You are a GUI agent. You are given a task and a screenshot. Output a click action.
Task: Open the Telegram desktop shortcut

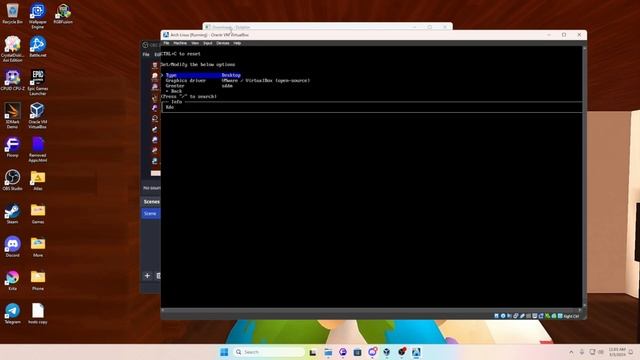point(12,313)
